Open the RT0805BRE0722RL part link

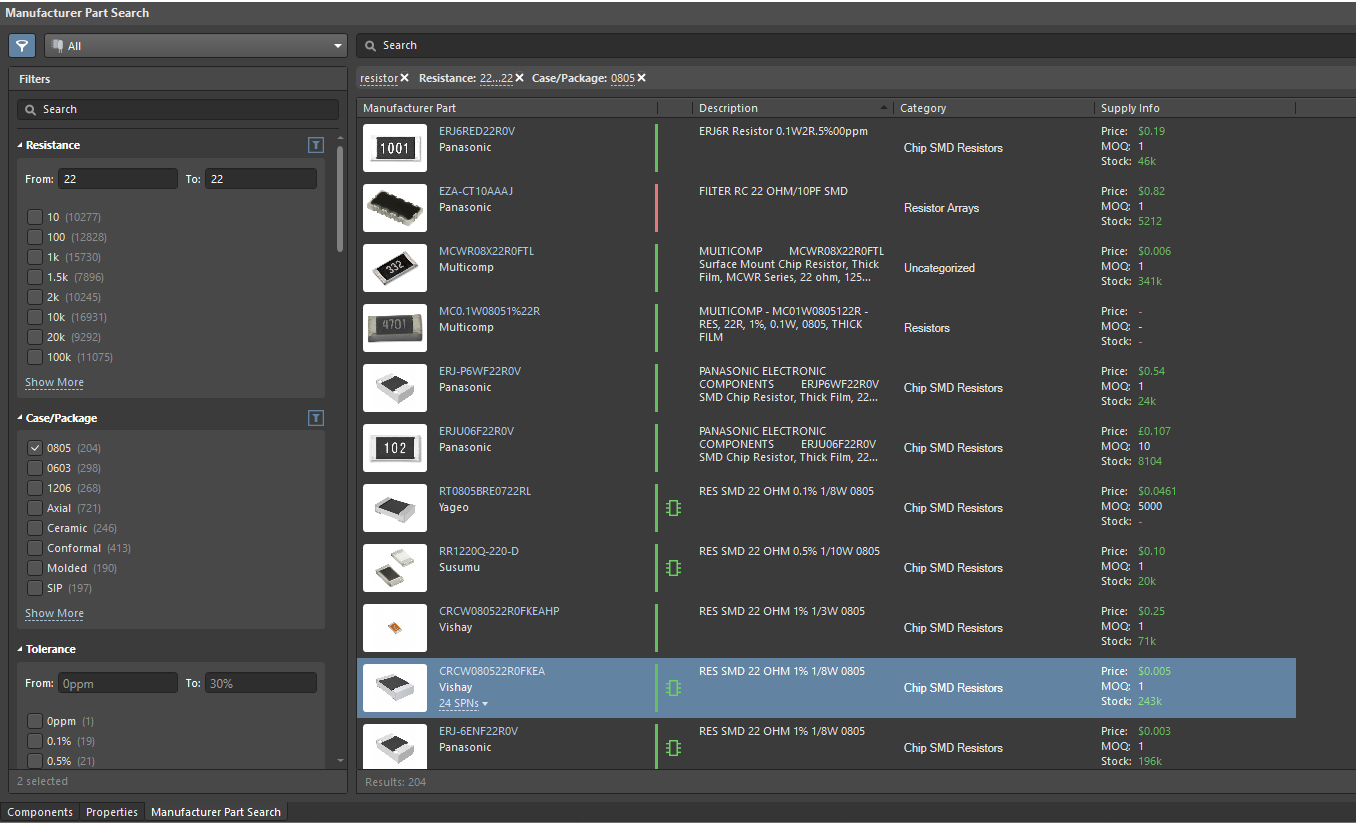(485, 491)
